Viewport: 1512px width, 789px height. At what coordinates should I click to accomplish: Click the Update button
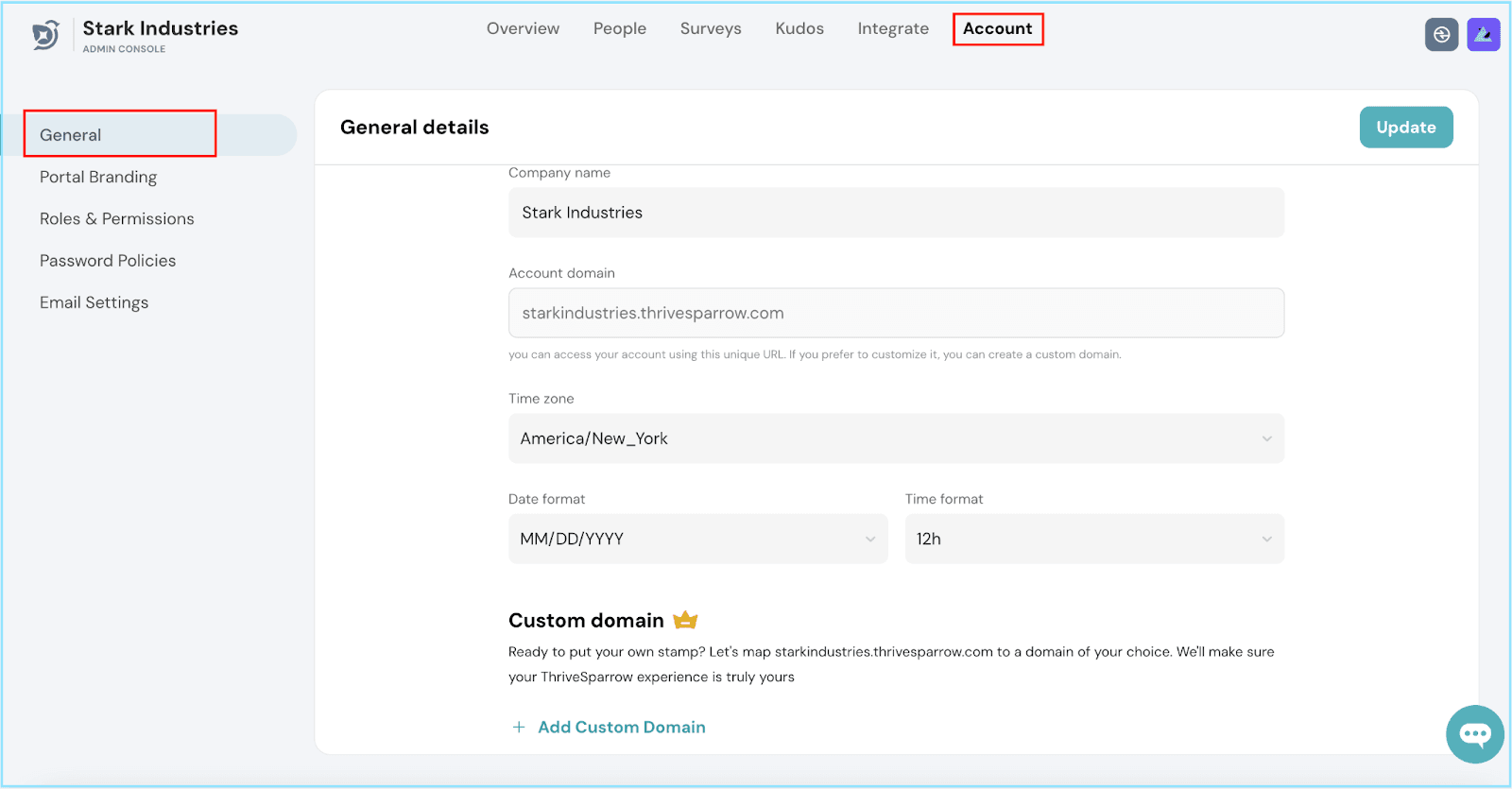click(x=1405, y=128)
